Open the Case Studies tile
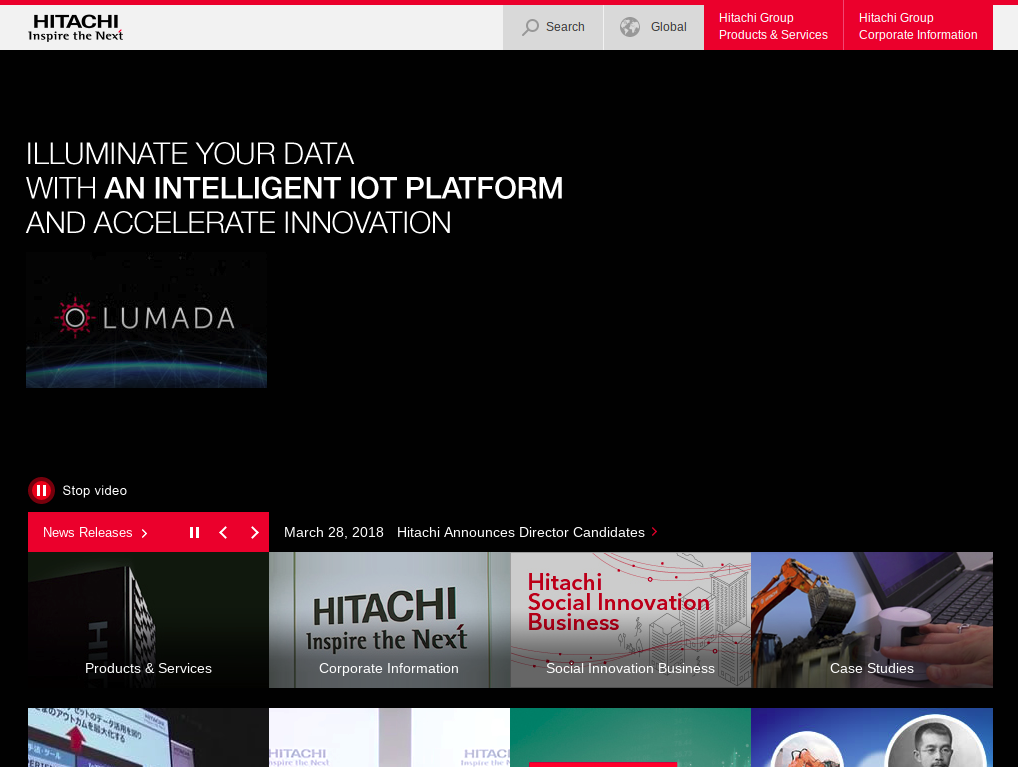1018x767 pixels. [872, 620]
